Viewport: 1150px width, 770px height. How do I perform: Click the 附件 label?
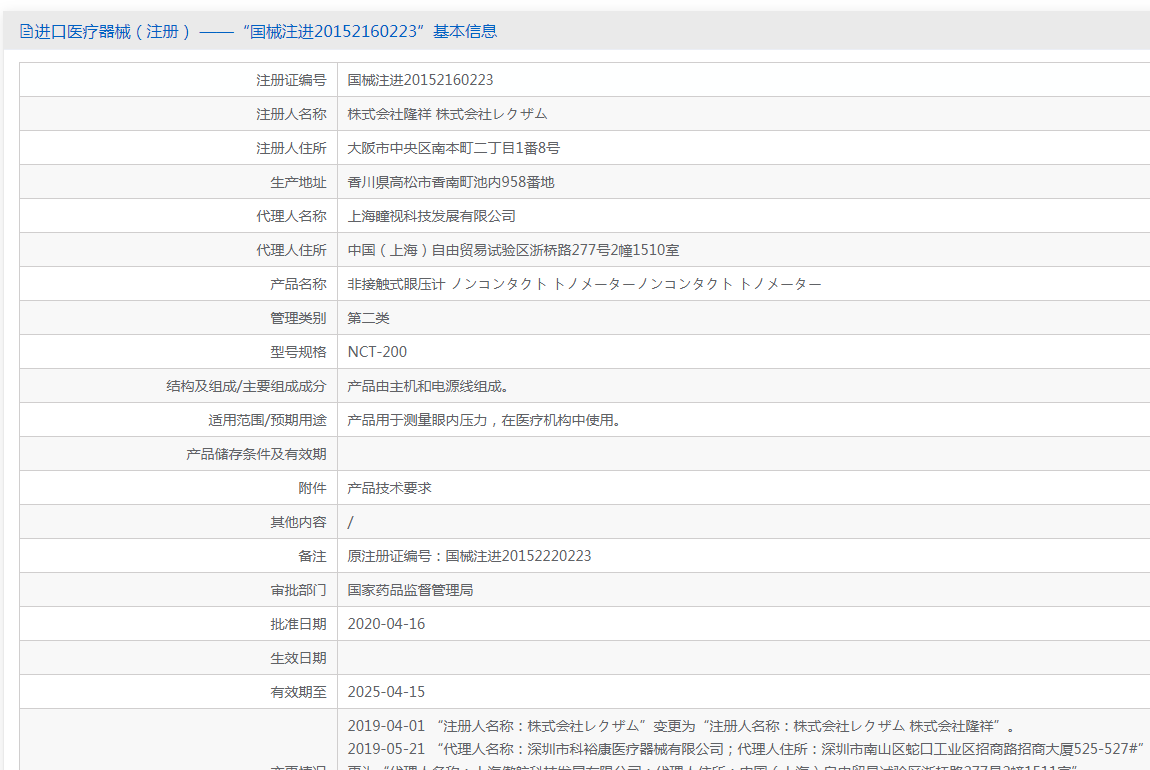[x=312, y=488]
